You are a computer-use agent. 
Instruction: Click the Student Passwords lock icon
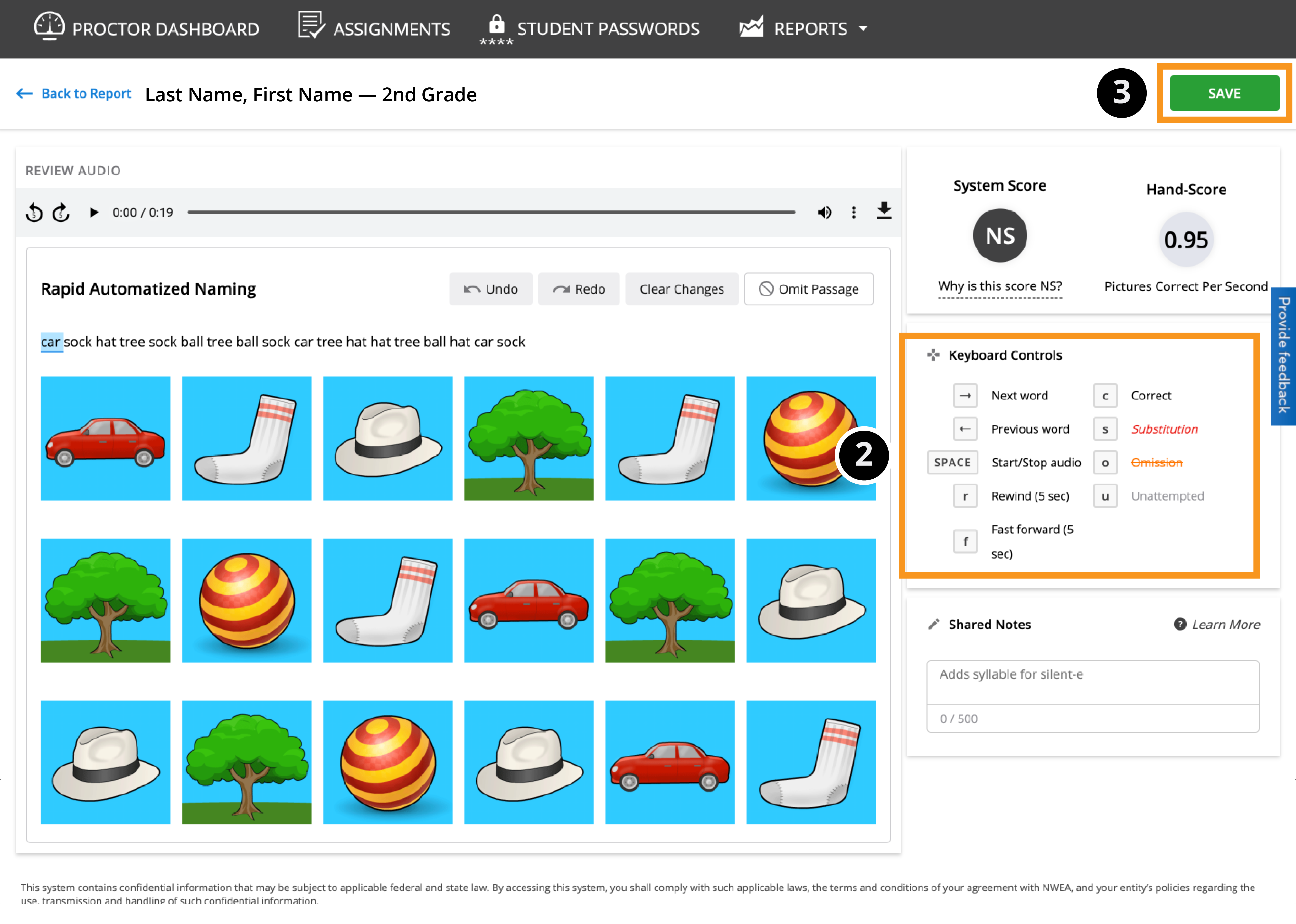click(496, 25)
